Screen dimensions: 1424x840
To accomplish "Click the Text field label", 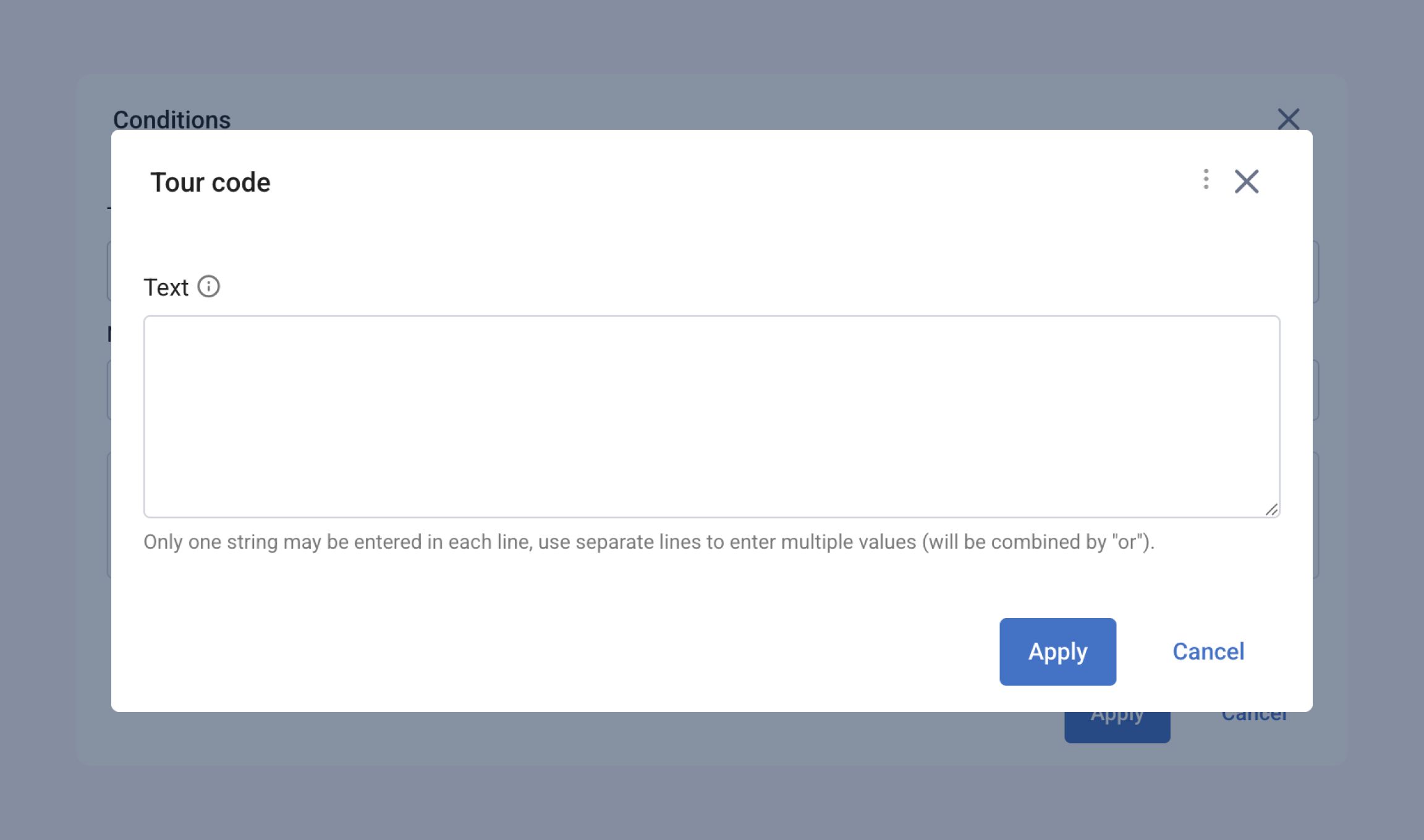I will point(166,287).
